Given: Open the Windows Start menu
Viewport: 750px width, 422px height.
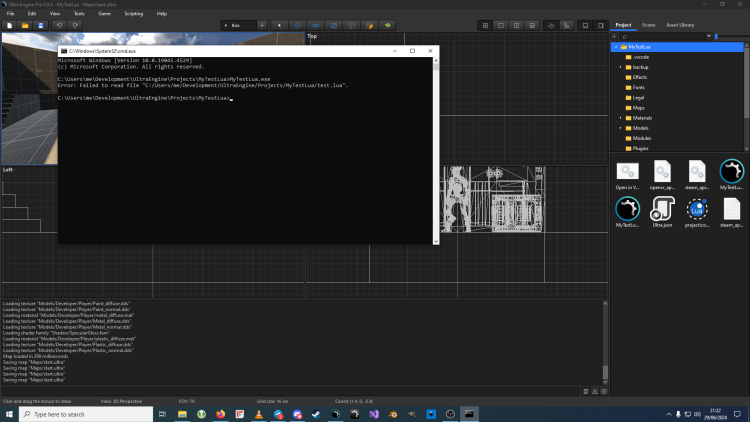Looking at the screenshot, I should tap(9, 414).
